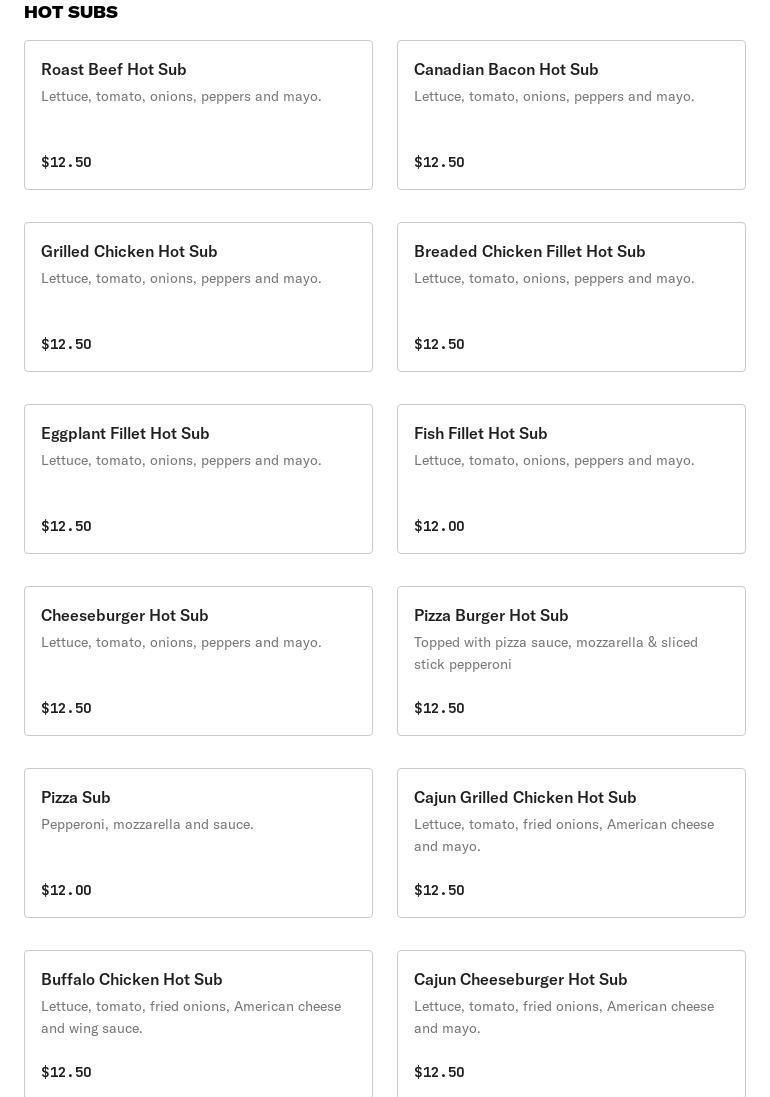Select the Buffalo Chicken Hot Sub card
Image resolution: width=770 pixels, height=1097 pixels.
tap(198, 1024)
